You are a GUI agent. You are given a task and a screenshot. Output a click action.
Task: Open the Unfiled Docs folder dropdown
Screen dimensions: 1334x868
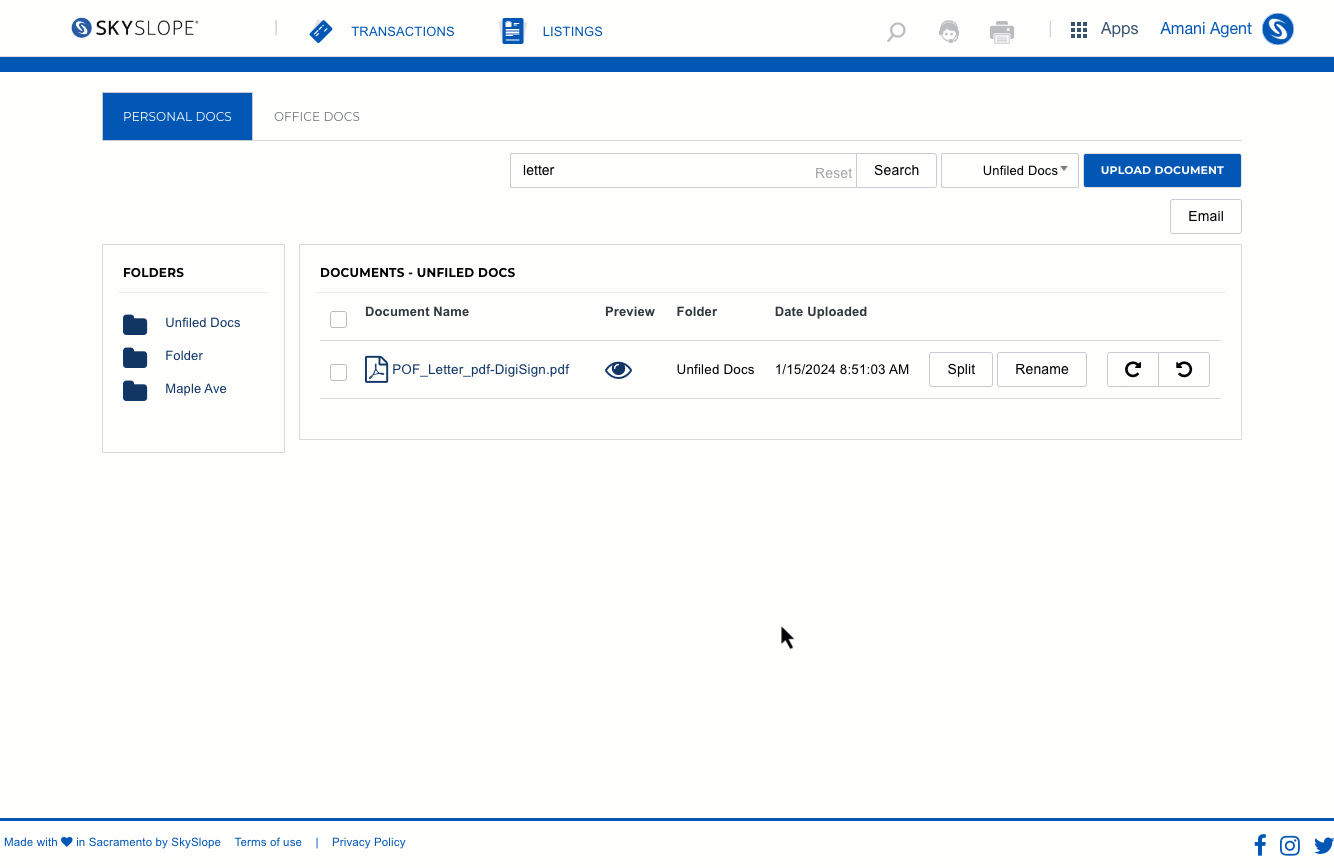(x=1010, y=170)
